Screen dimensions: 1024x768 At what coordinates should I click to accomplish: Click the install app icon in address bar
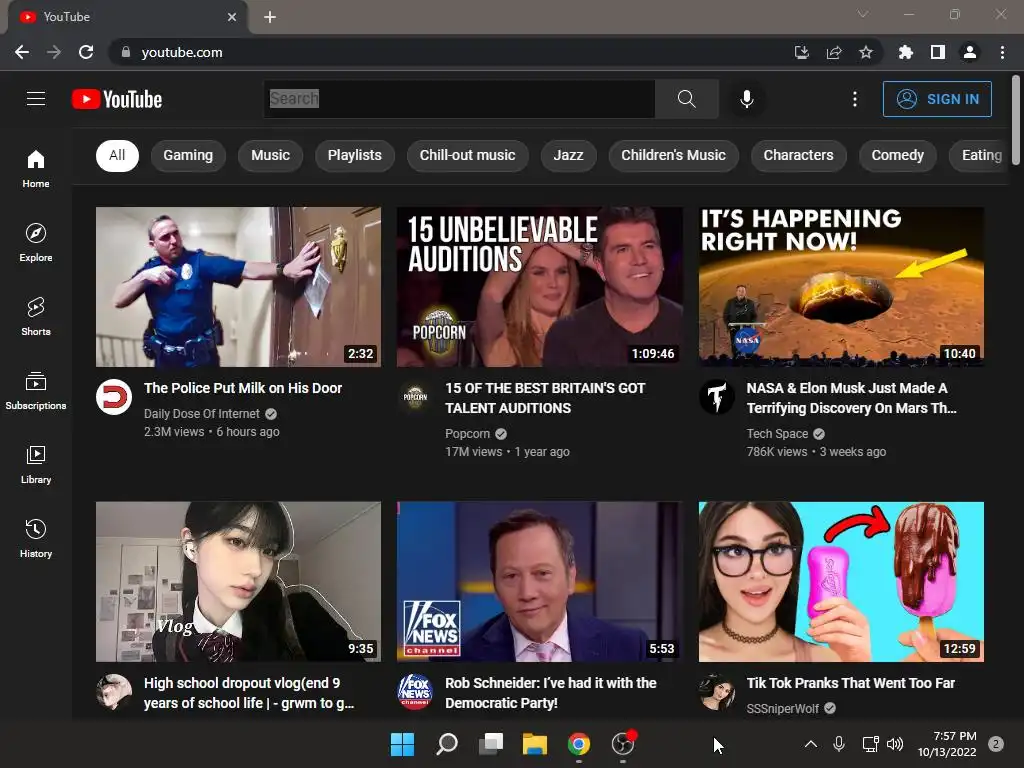801,52
